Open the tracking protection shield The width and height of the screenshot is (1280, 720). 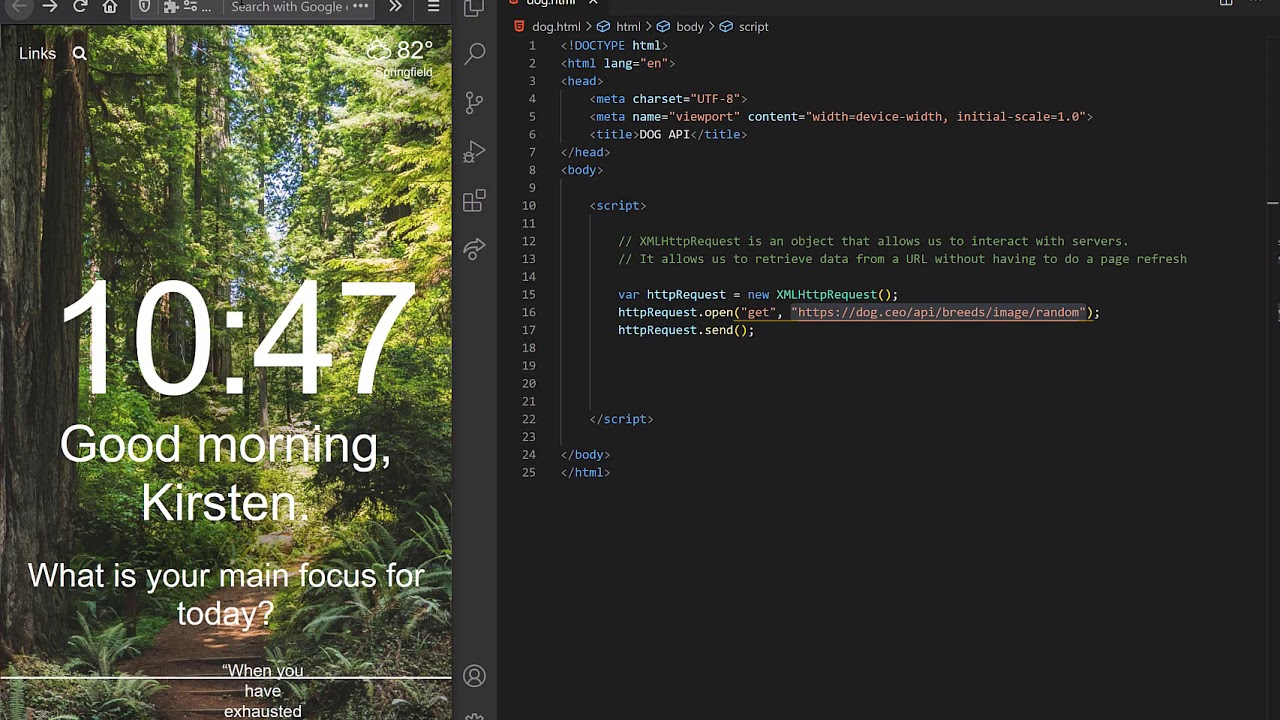144,7
